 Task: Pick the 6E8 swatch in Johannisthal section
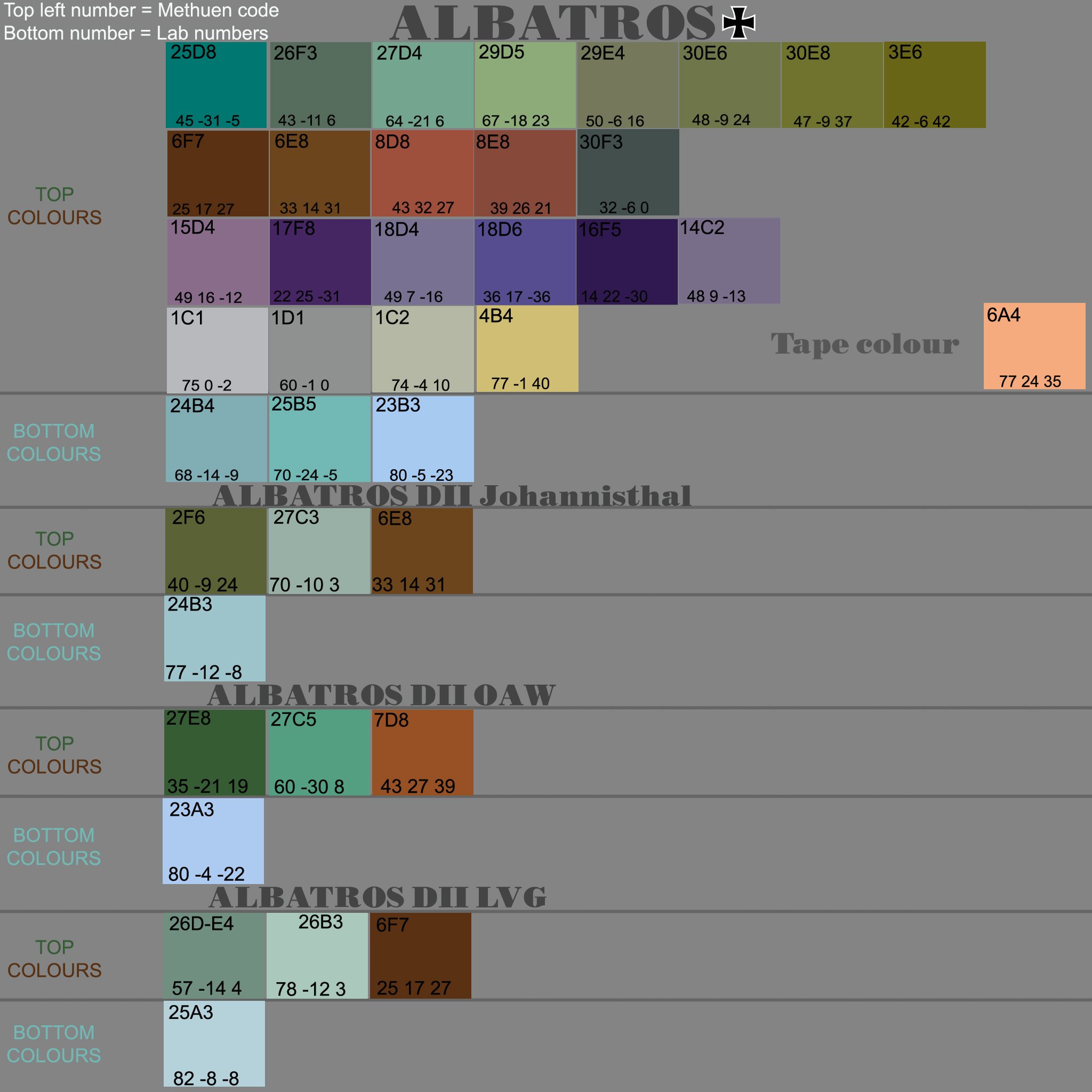point(422,551)
